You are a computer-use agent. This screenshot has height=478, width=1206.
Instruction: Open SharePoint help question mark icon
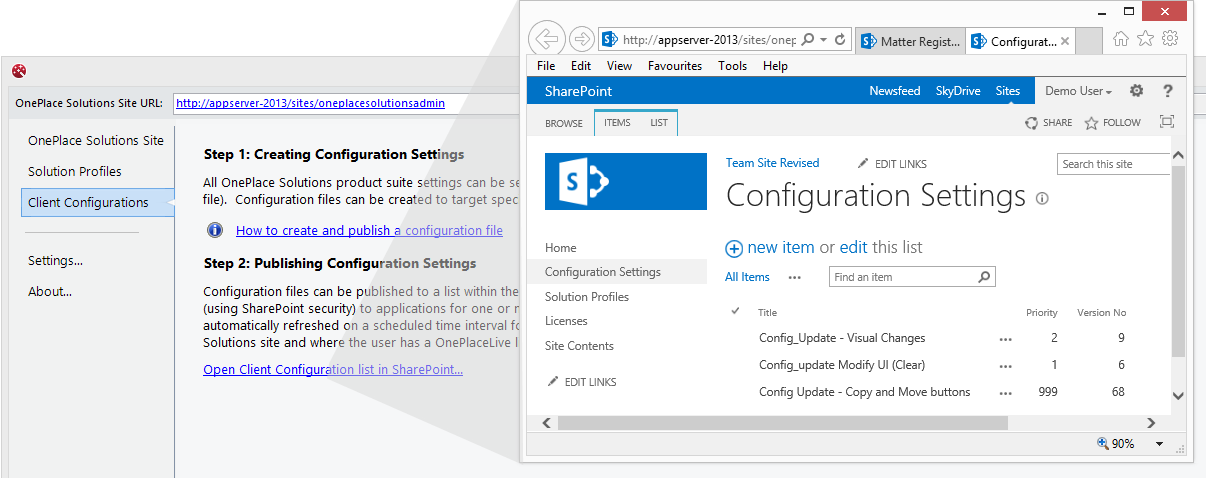1167,91
